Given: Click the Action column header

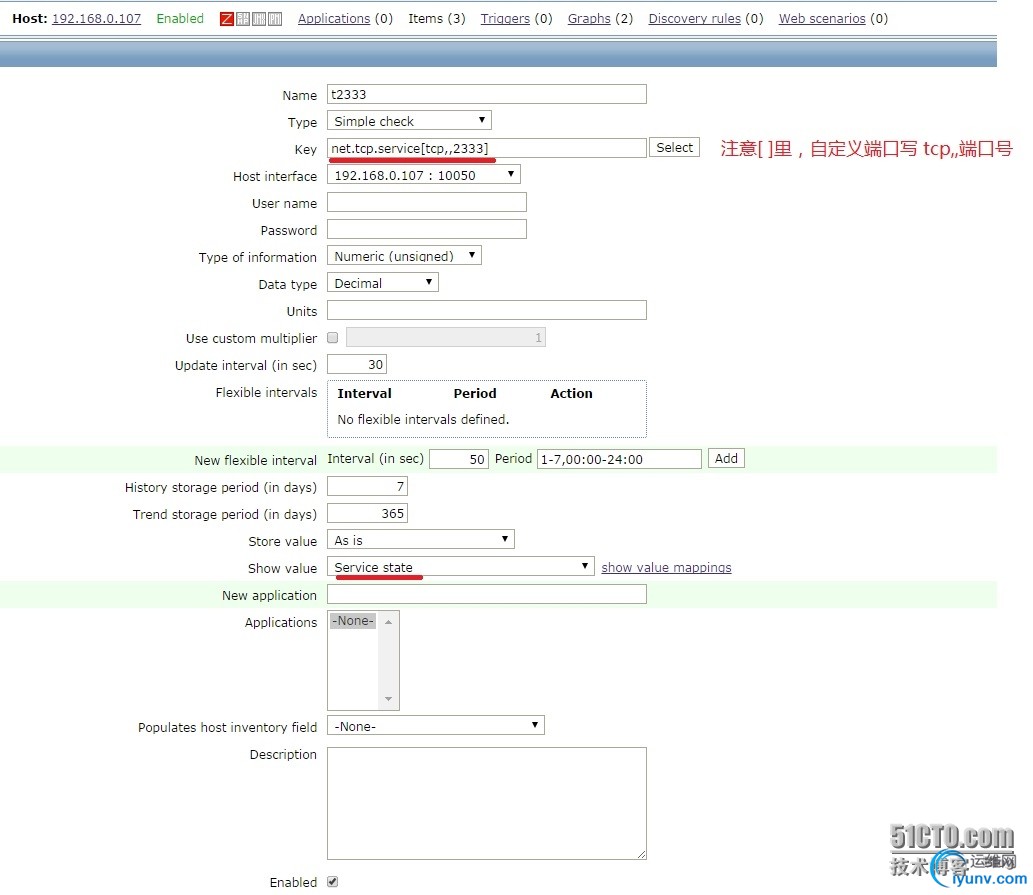Looking at the screenshot, I should point(571,393).
